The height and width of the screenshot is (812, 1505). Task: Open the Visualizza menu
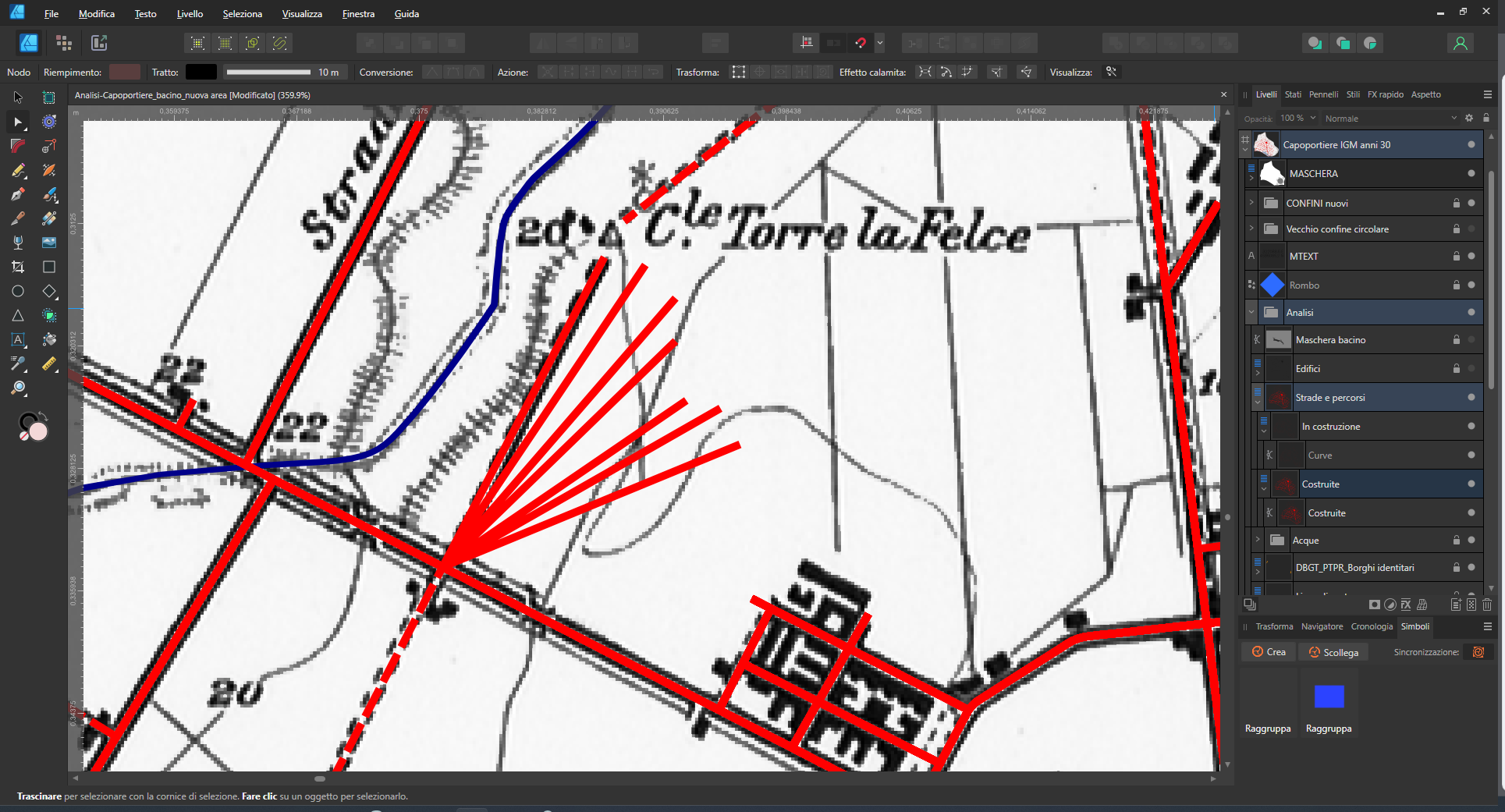tap(302, 14)
